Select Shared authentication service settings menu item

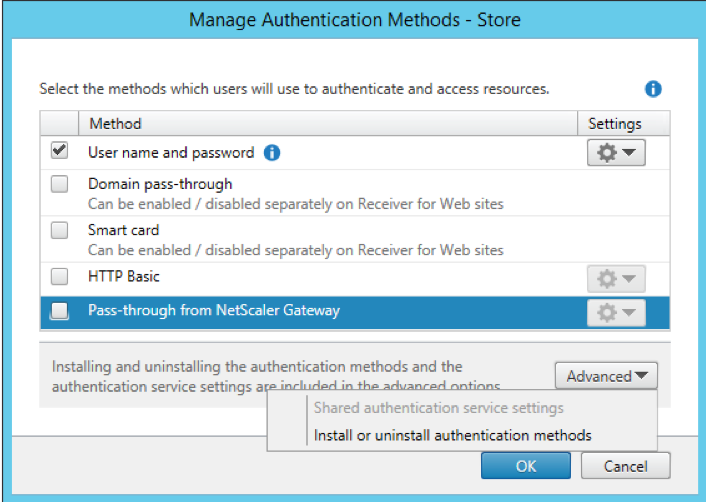pos(438,408)
